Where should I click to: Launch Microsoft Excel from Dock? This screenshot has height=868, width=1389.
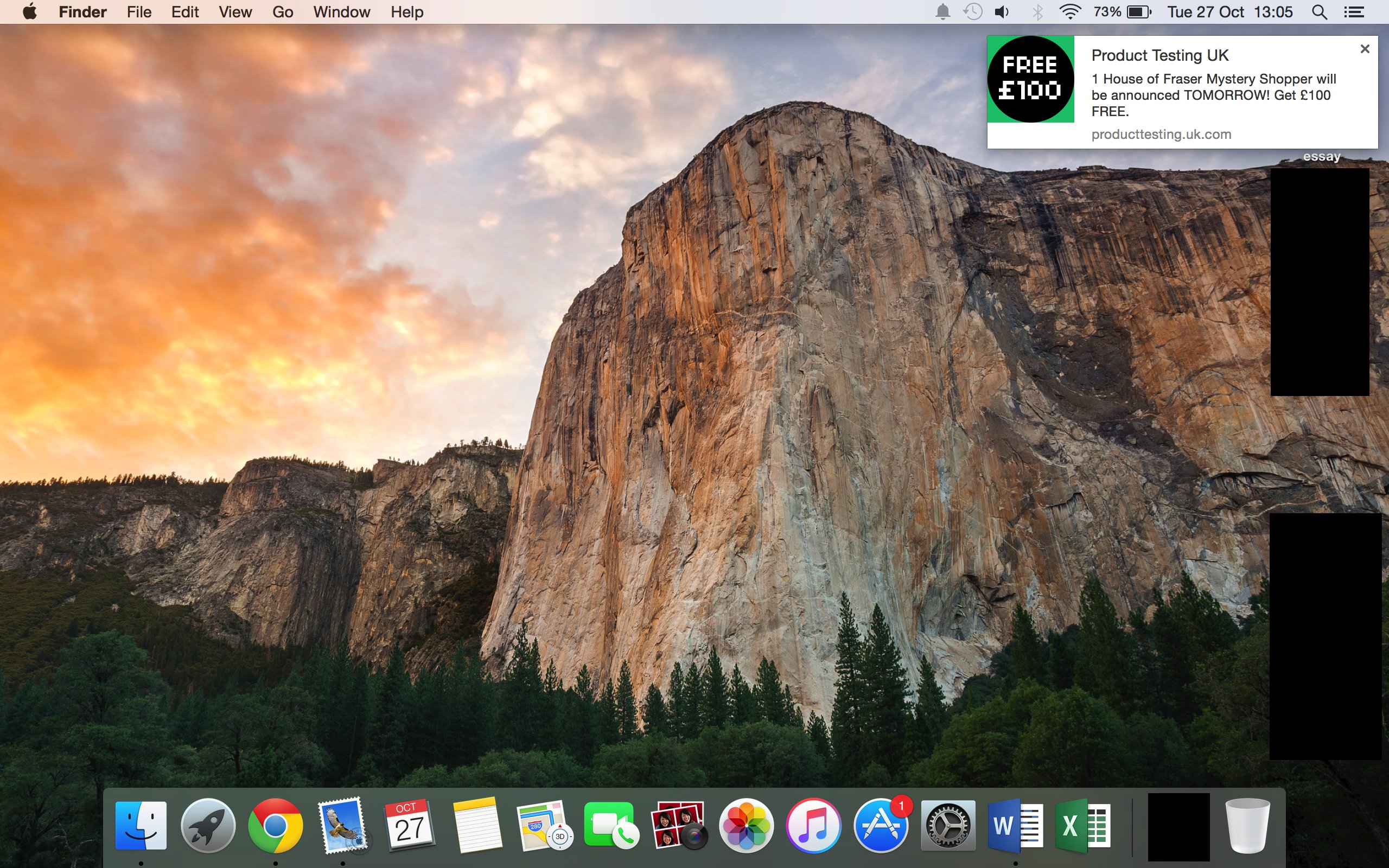click(x=1082, y=826)
